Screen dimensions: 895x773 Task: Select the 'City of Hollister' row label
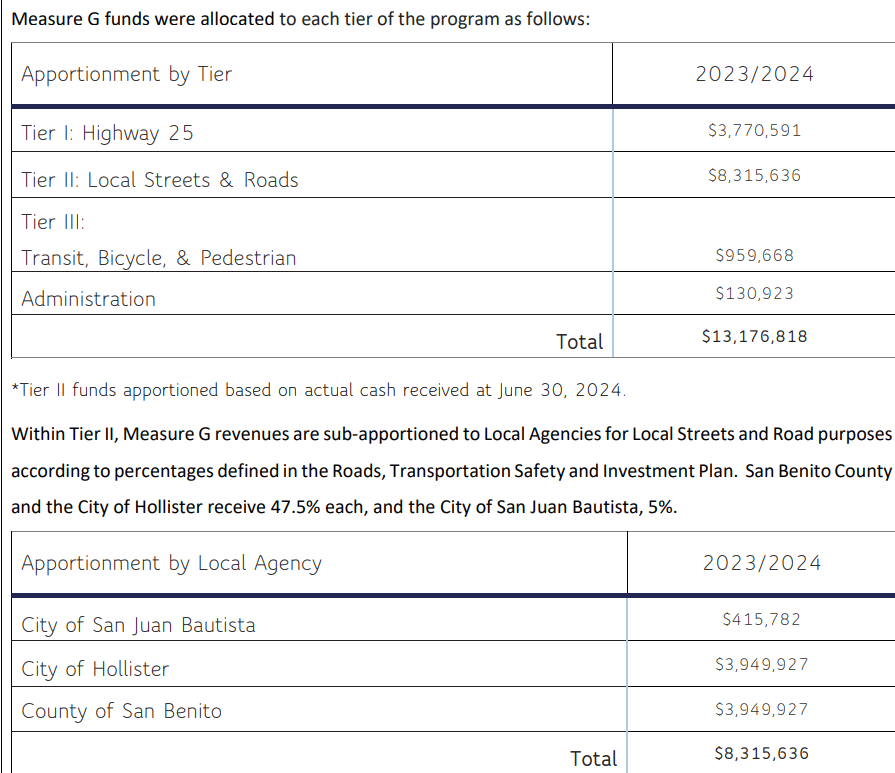(95, 669)
